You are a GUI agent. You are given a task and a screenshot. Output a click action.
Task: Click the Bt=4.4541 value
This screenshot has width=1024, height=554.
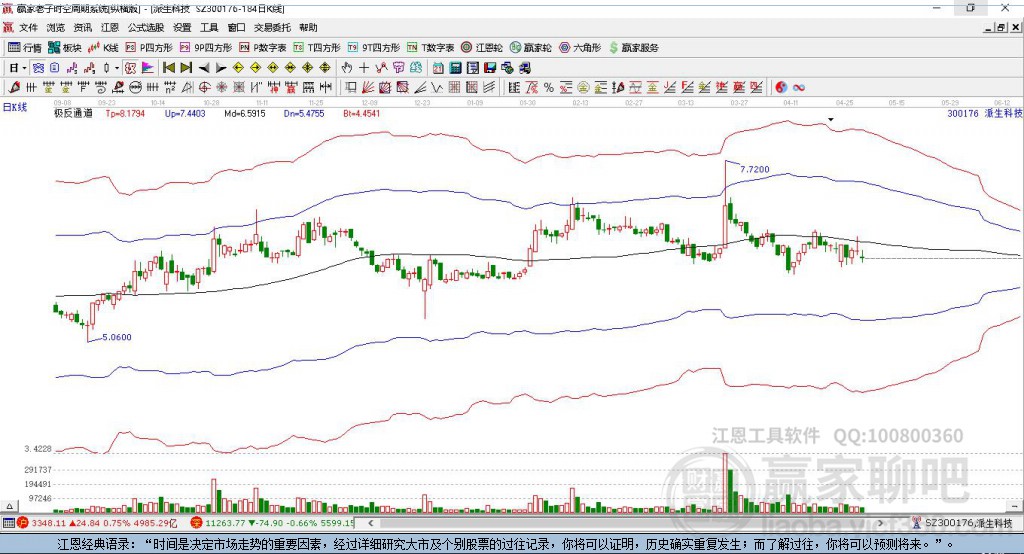362,113
